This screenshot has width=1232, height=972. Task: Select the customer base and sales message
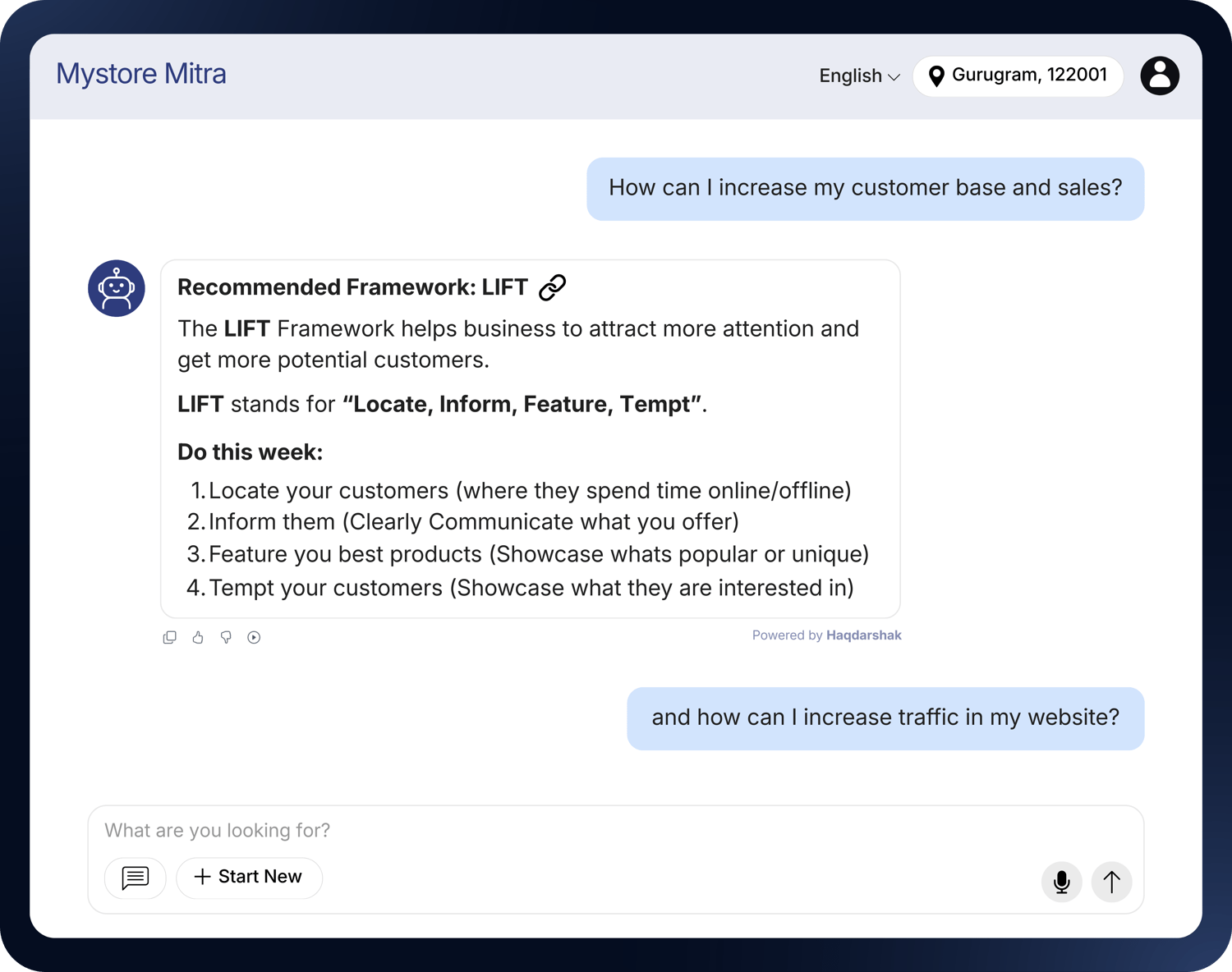pyautogui.click(x=865, y=188)
